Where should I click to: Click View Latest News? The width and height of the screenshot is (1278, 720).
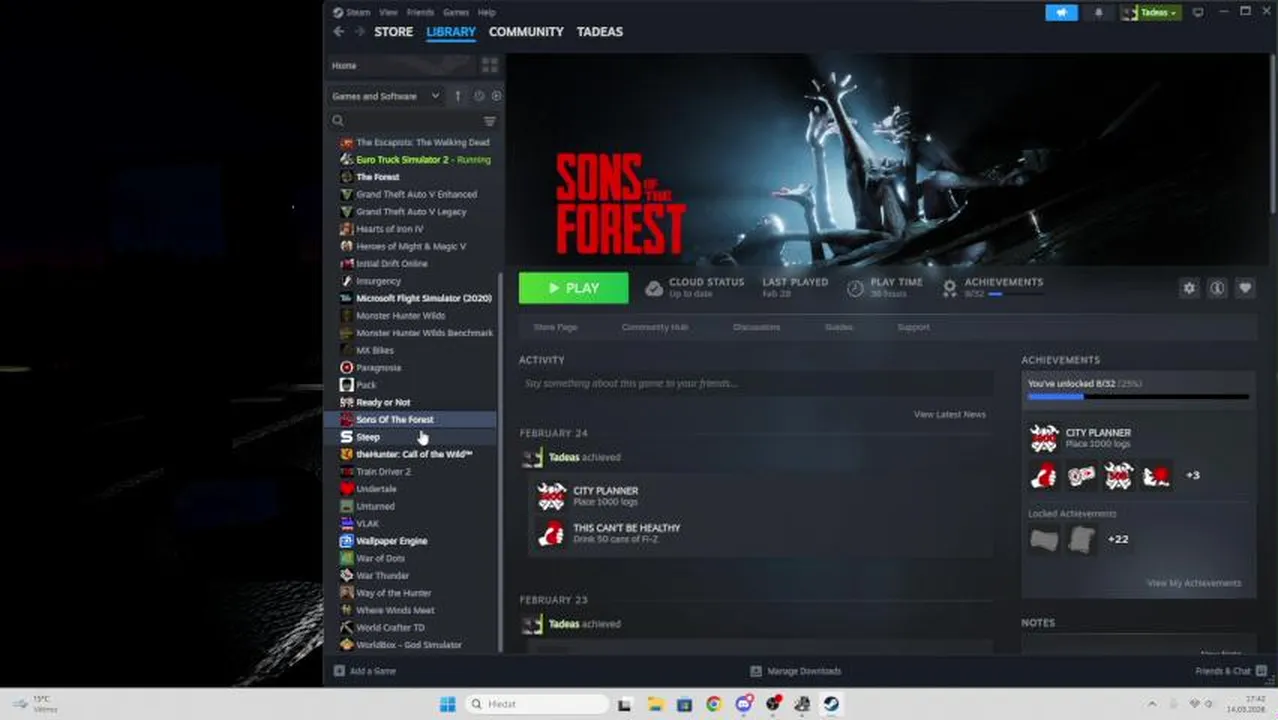click(949, 414)
